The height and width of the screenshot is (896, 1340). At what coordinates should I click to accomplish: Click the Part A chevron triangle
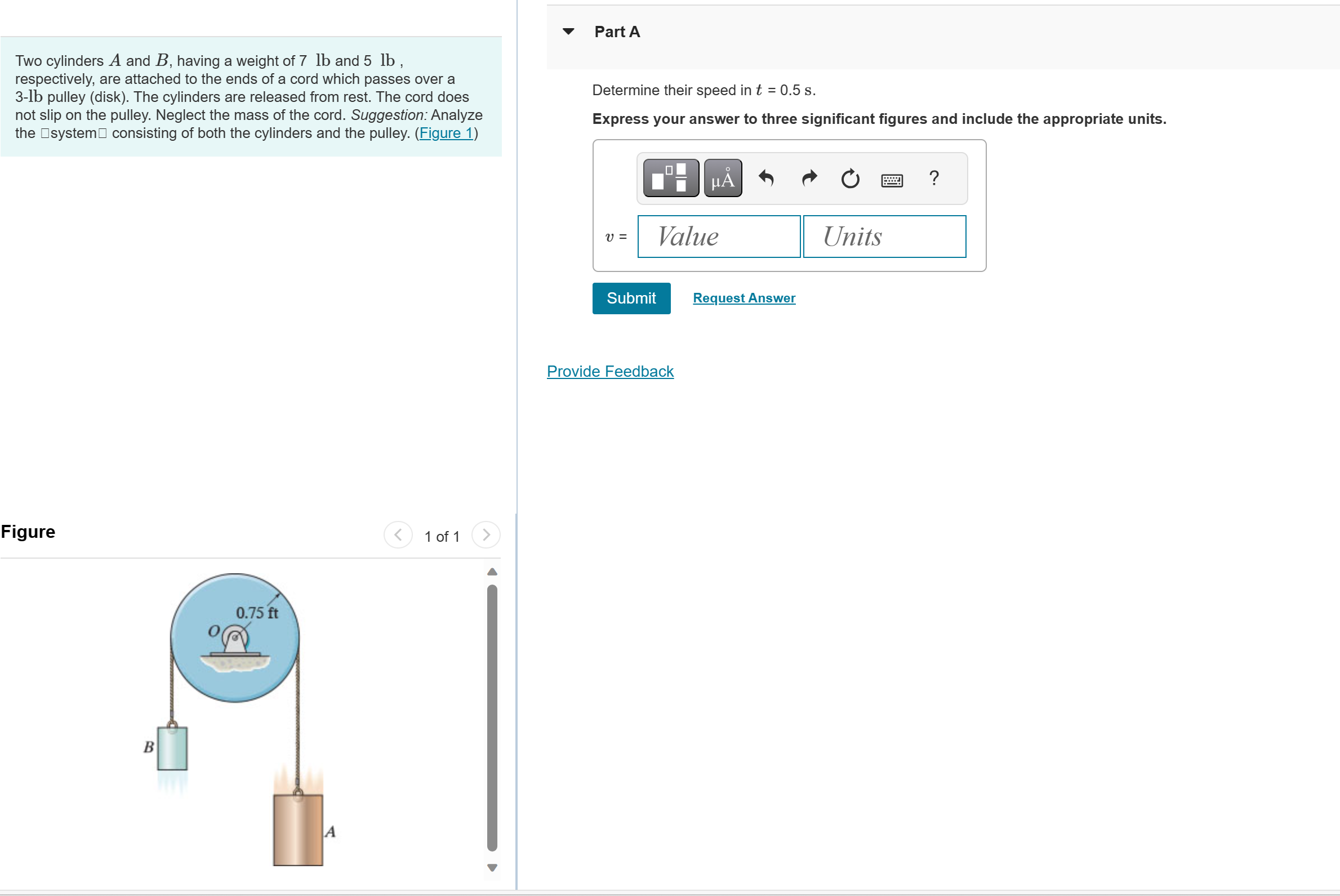coord(569,32)
